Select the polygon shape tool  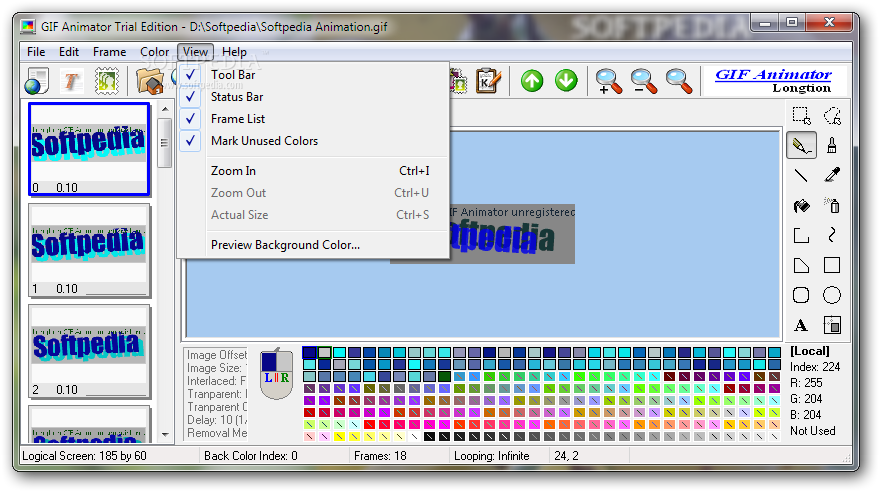(801, 265)
